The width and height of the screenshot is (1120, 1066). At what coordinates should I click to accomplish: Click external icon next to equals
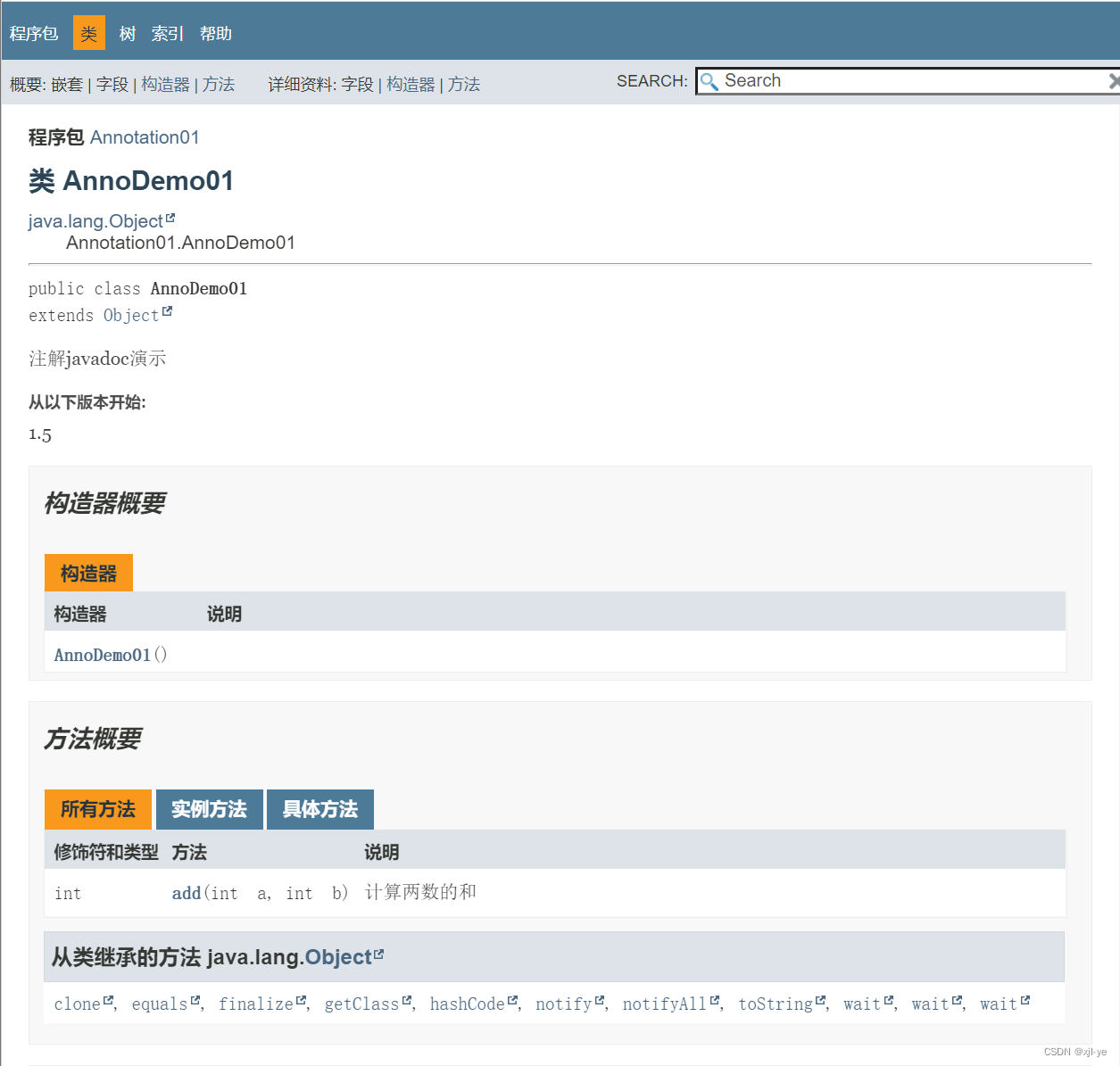[x=195, y=1000]
